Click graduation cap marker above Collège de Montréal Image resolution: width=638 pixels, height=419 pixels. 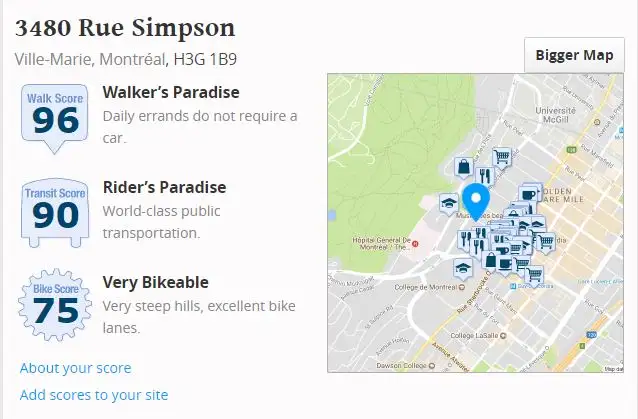[x=461, y=267]
